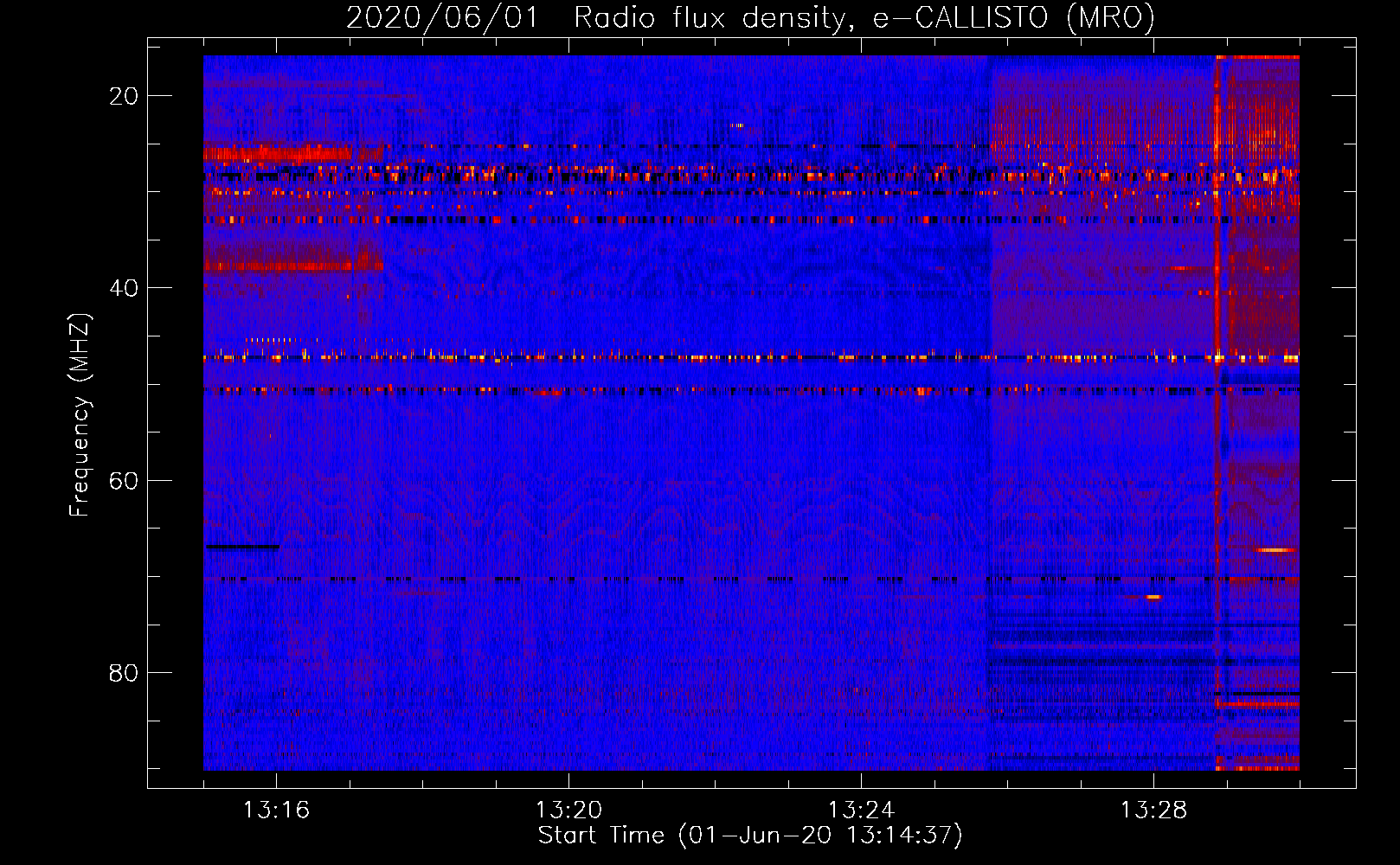Select the 13:16 time tick label
This screenshot has height=865, width=1400.
[x=276, y=811]
